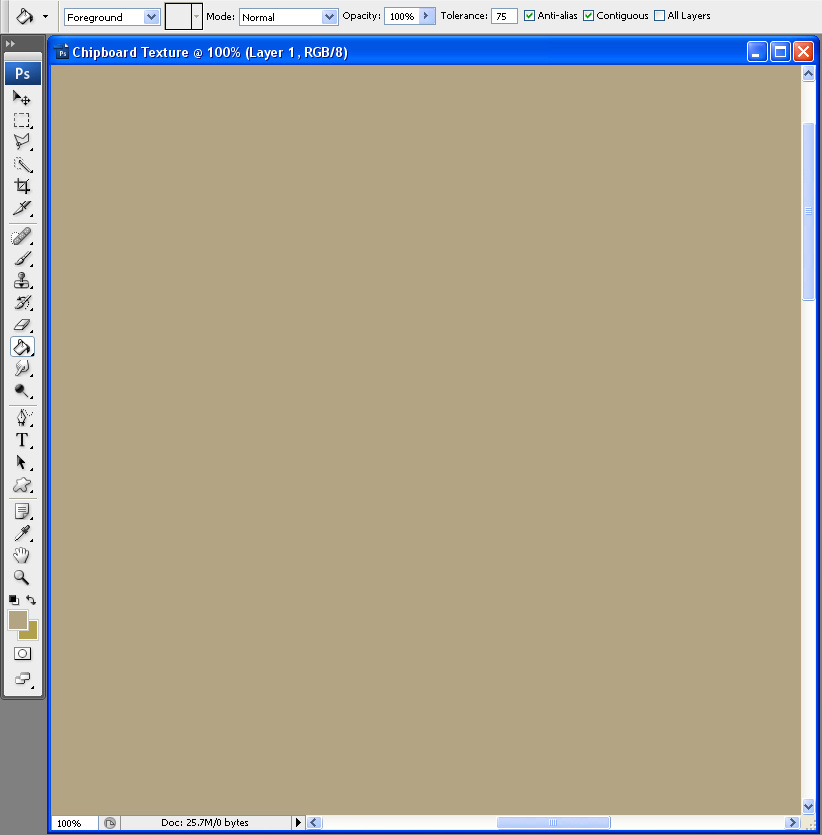Select the Crop tool

22,188
